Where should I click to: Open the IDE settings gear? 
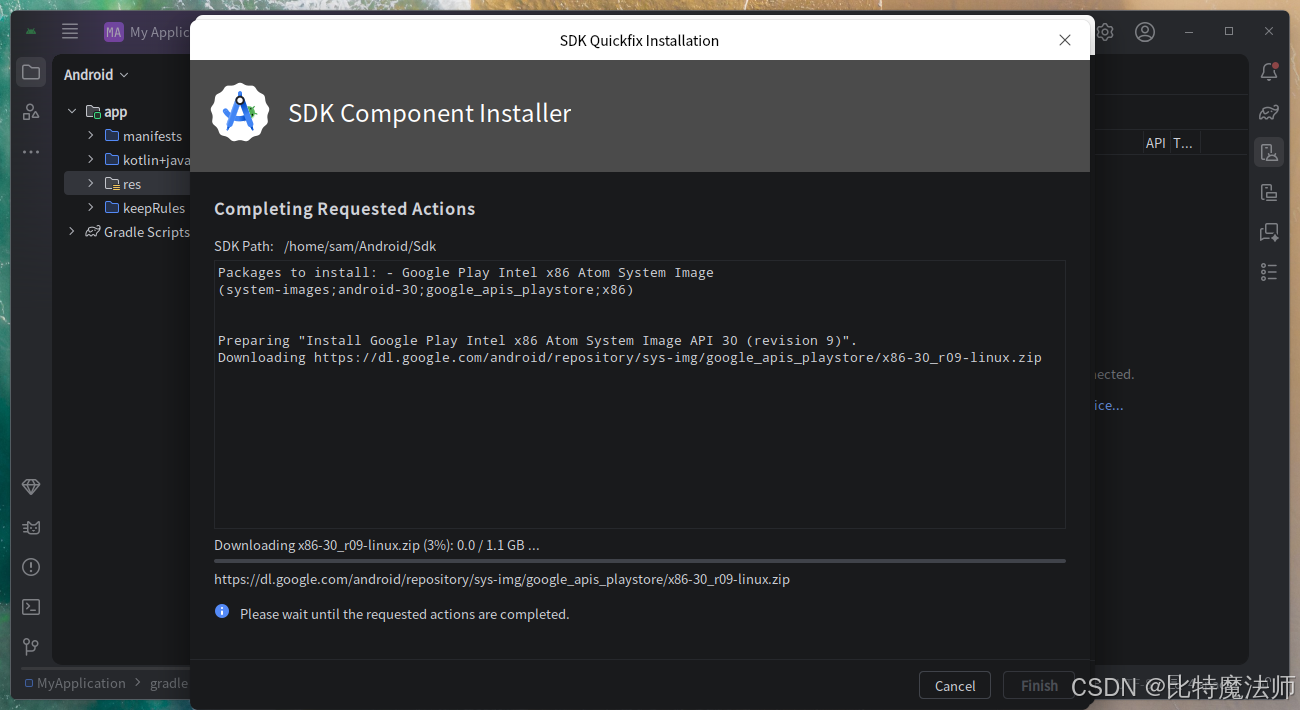[1105, 32]
